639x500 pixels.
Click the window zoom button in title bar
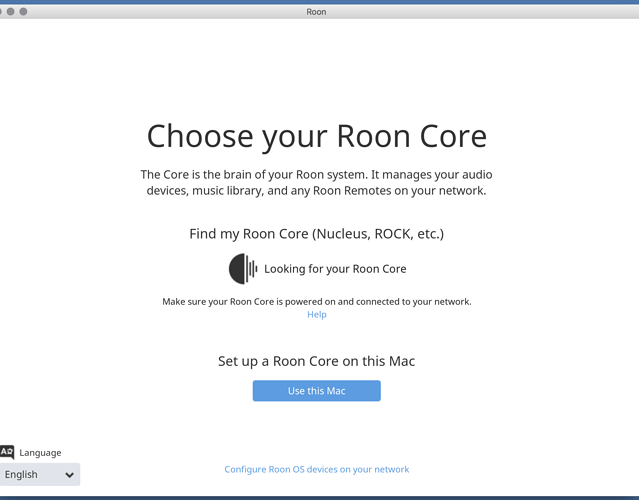pos(24,11)
